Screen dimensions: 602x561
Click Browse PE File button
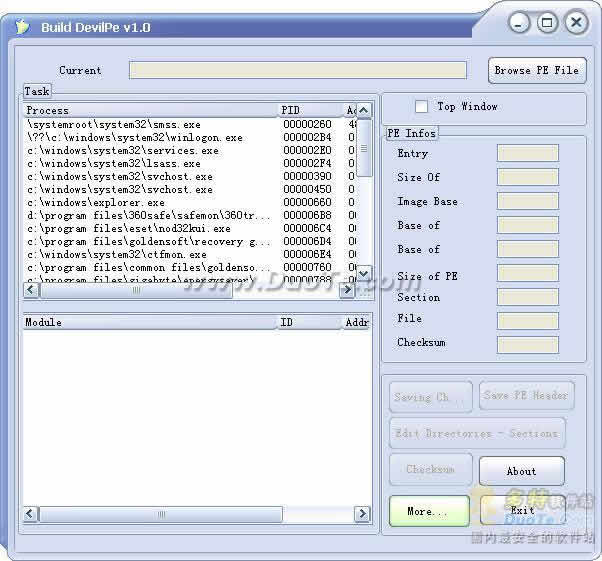(537, 71)
